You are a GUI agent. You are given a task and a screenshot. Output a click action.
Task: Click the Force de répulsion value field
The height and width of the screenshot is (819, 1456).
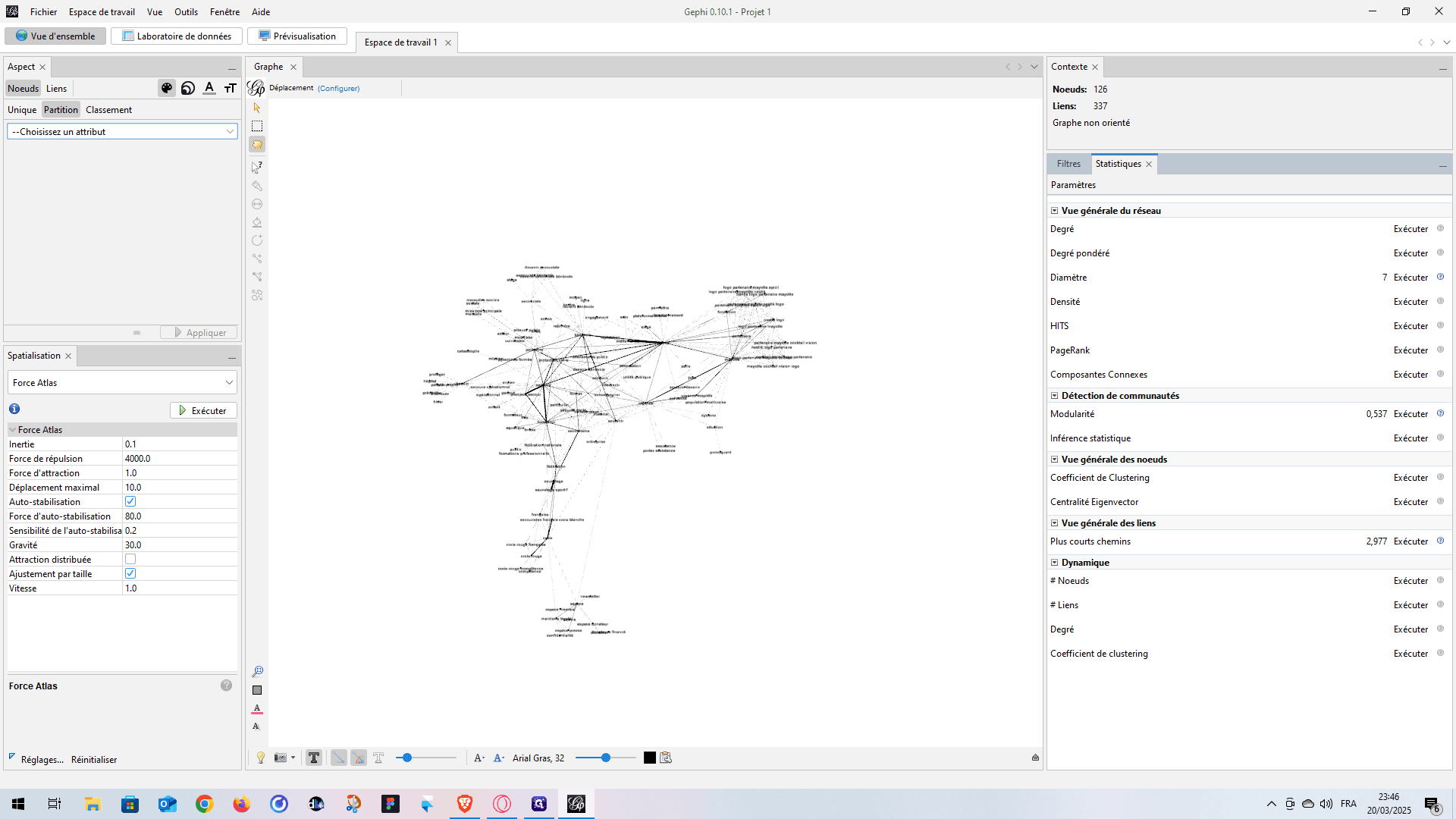[180, 458]
